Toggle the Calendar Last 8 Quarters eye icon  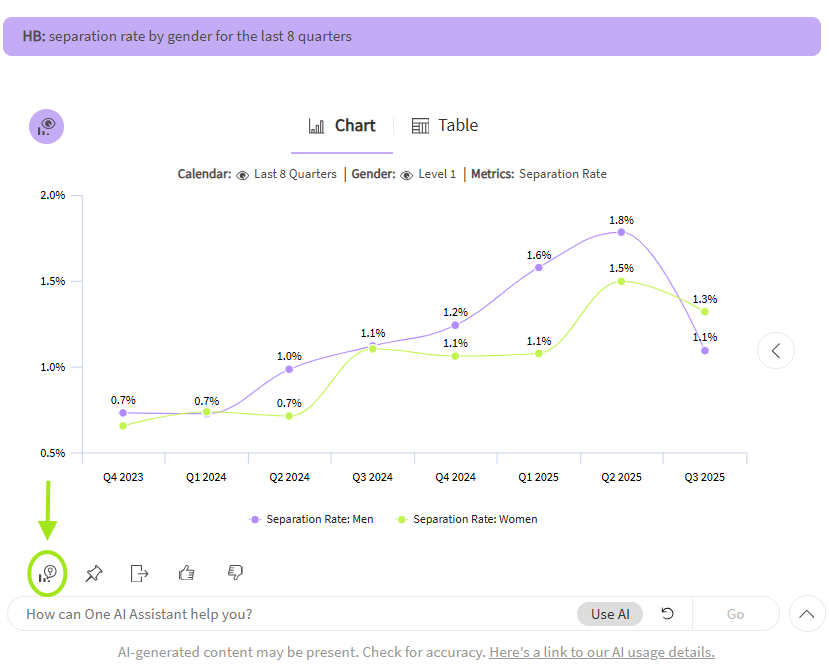pyautogui.click(x=242, y=175)
